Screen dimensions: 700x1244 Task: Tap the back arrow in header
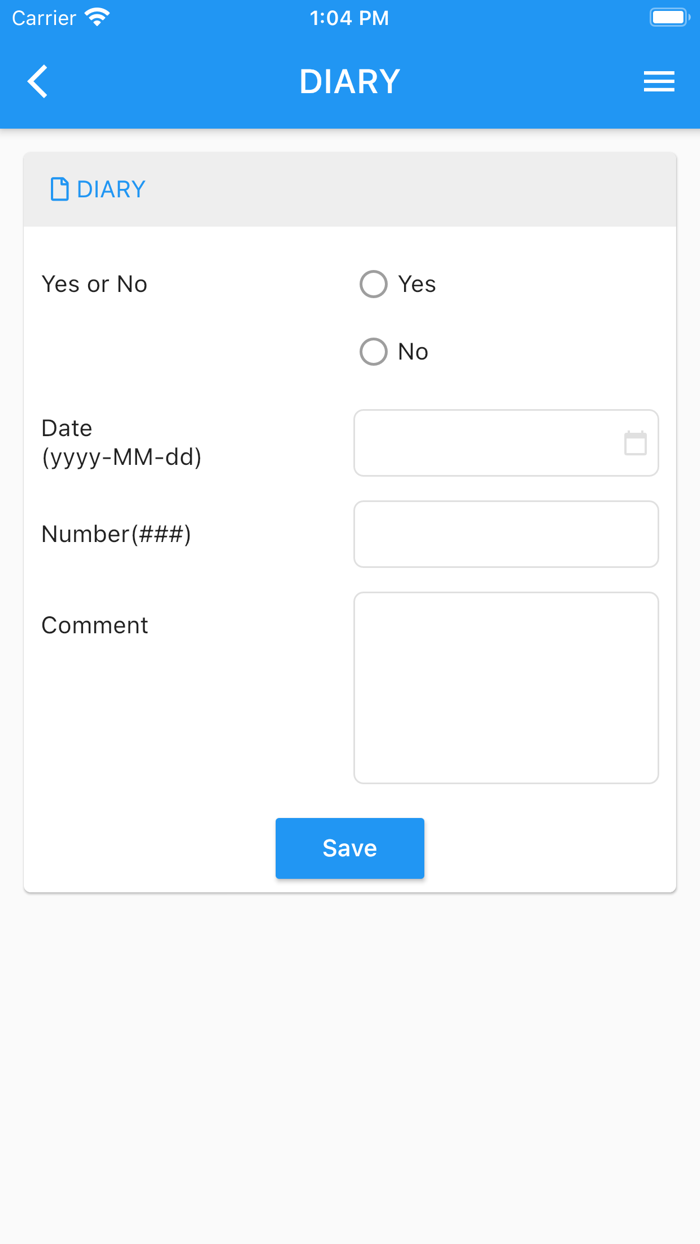click(x=38, y=81)
